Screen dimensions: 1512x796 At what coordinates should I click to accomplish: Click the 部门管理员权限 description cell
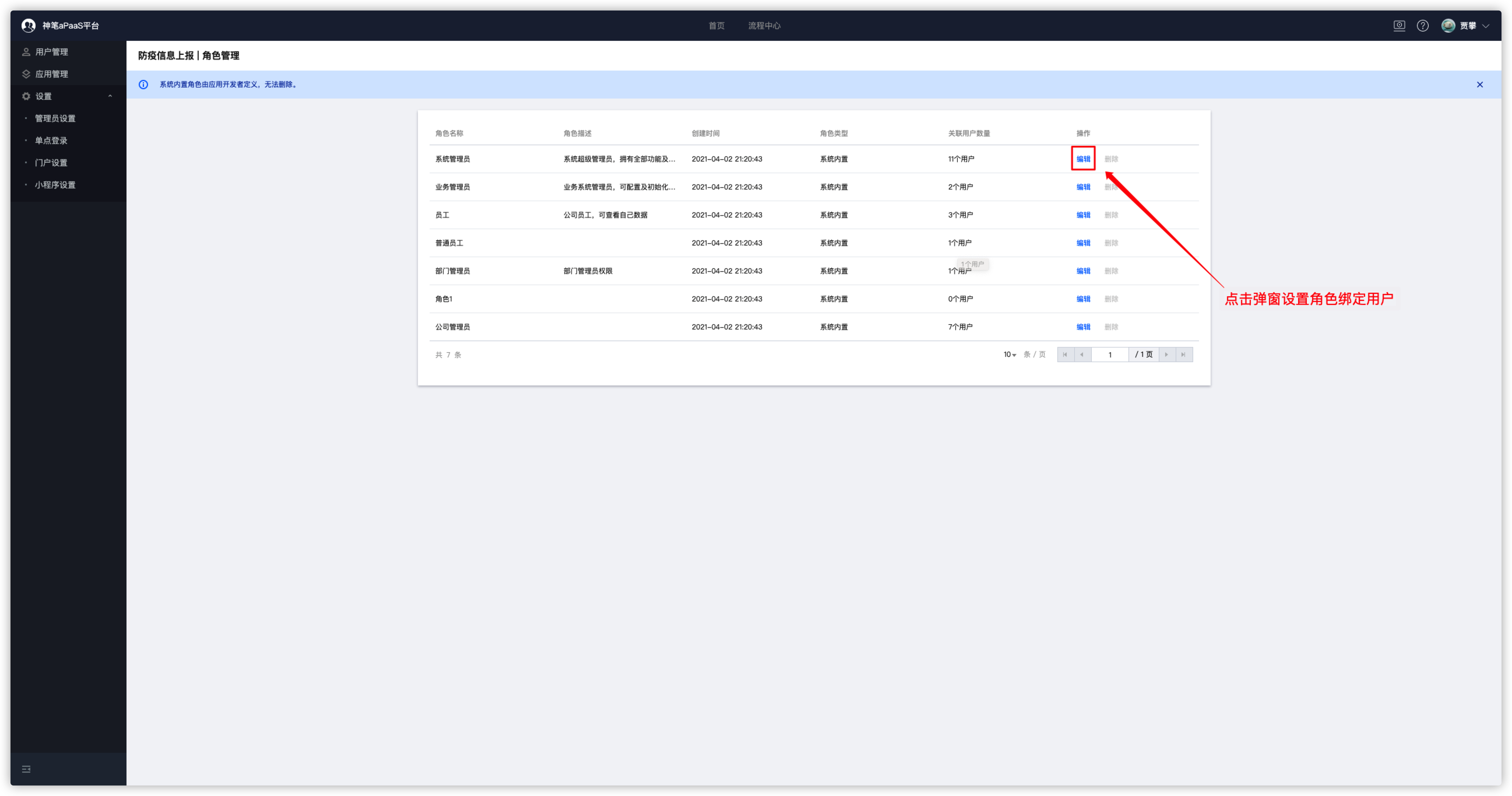click(x=588, y=271)
